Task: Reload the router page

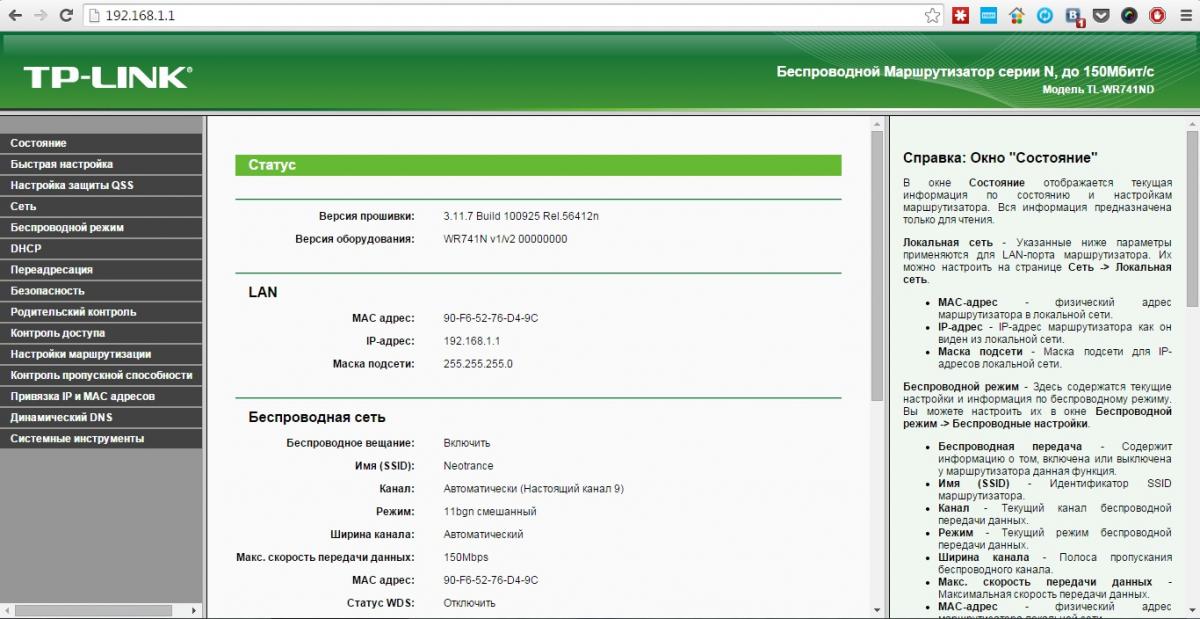Action: 66,16
